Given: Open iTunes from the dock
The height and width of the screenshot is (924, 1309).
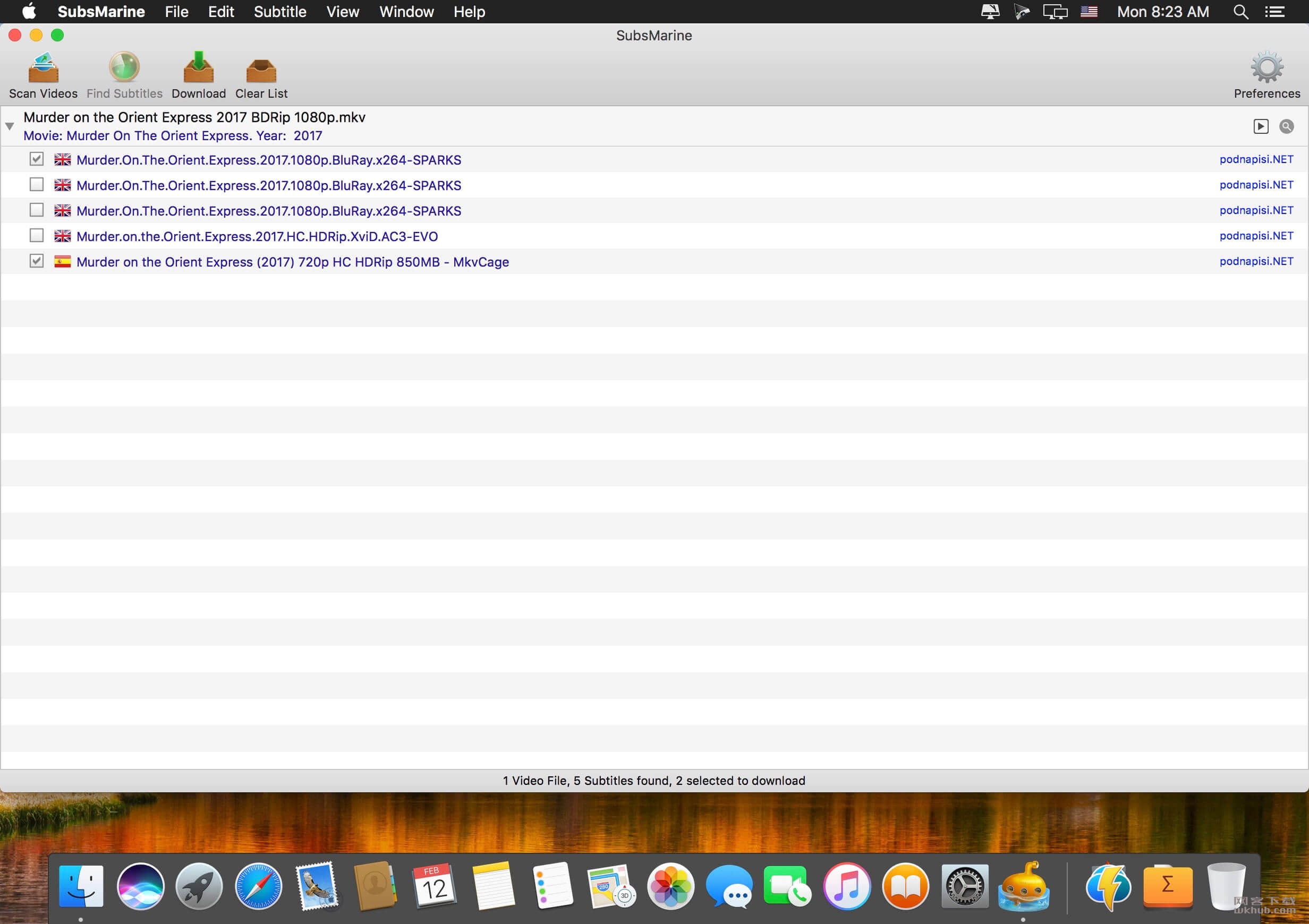Looking at the screenshot, I should point(847,886).
